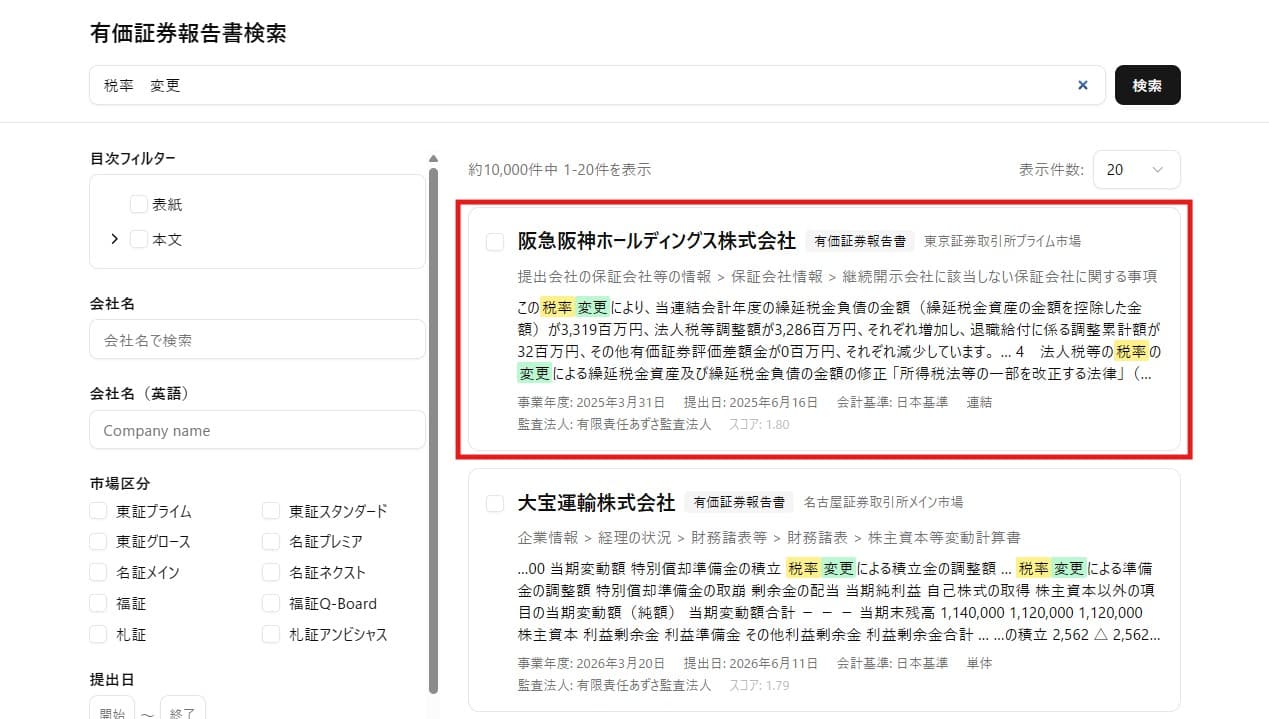1269x719 pixels.
Task: Click the 終了 end date field
Action: [183, 710]
